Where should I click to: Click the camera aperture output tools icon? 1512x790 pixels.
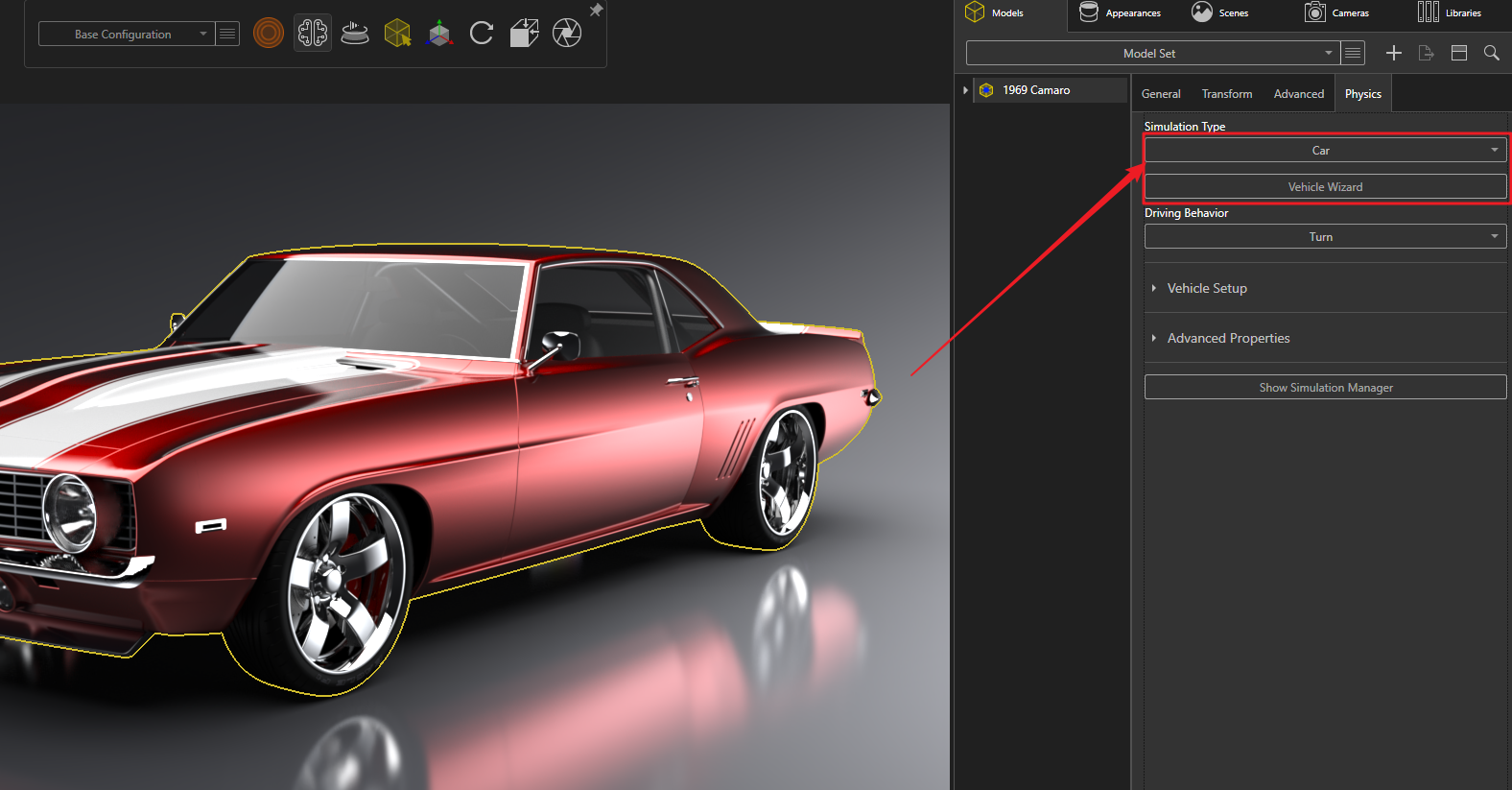click(567, 34)
